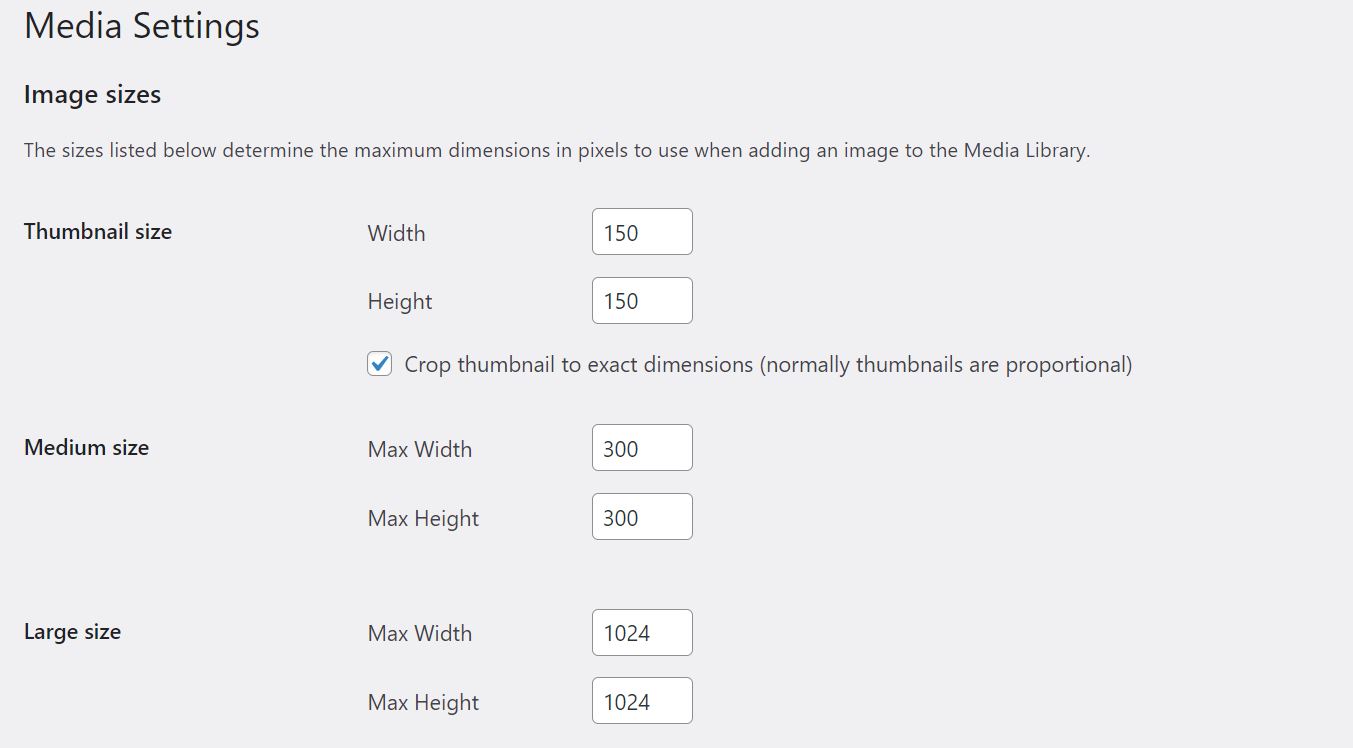
Task: Click the Width label next to thumbnail field
Action: click(x=396, y=233)
